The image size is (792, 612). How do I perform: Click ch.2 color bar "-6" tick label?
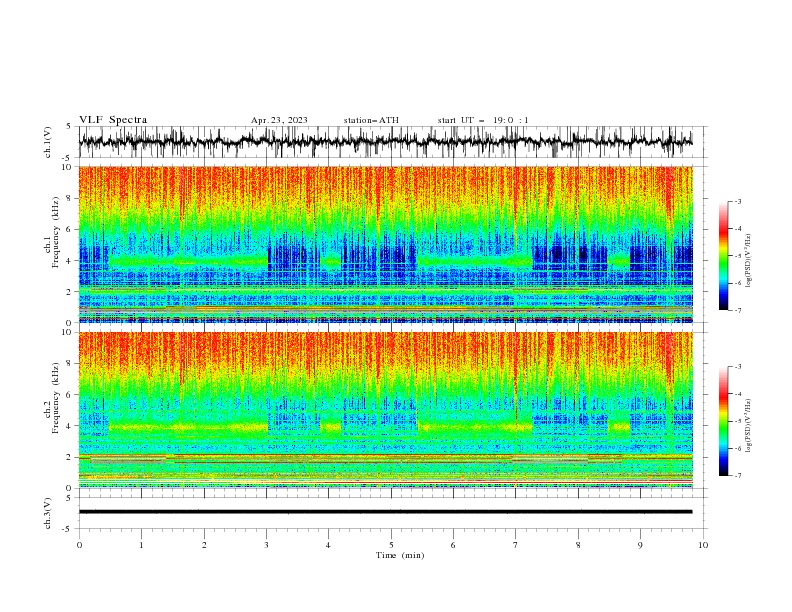point(738,448)
